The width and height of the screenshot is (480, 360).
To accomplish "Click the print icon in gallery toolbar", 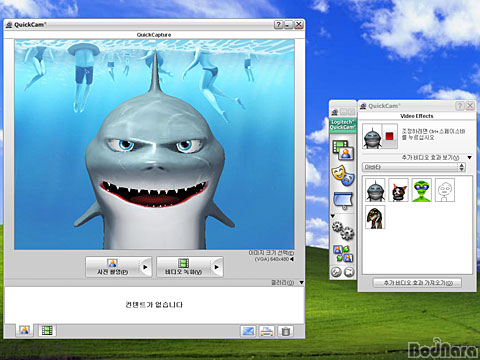I will coord(267,331).
